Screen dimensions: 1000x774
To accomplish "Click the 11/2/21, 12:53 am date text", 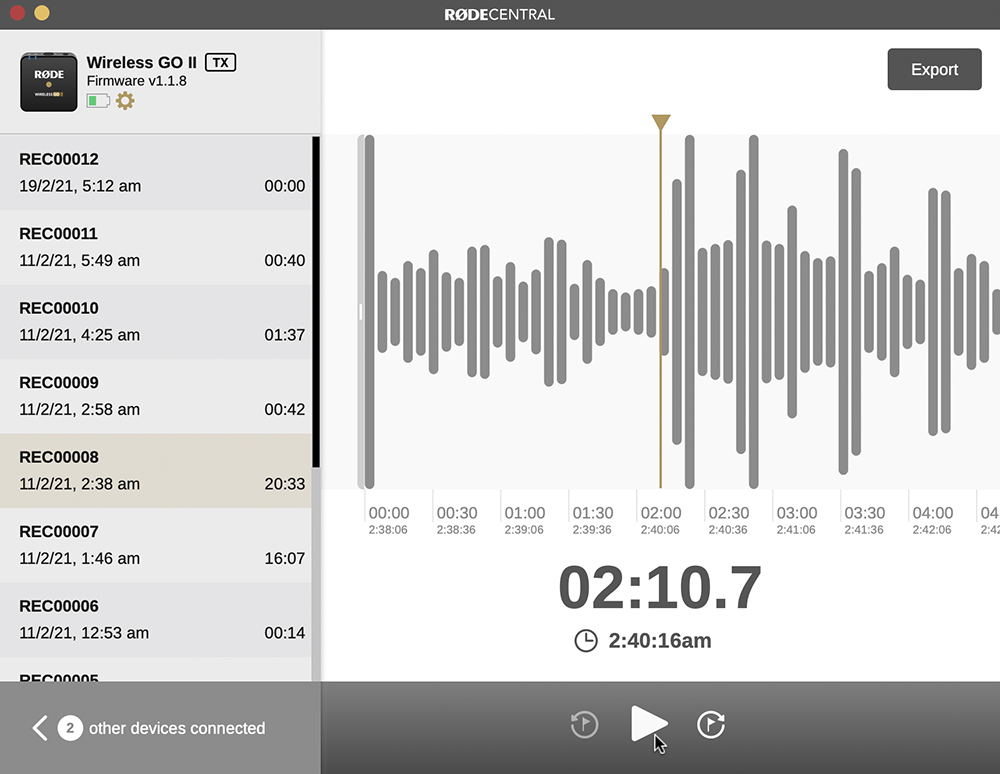I will (x=84, y=633).
